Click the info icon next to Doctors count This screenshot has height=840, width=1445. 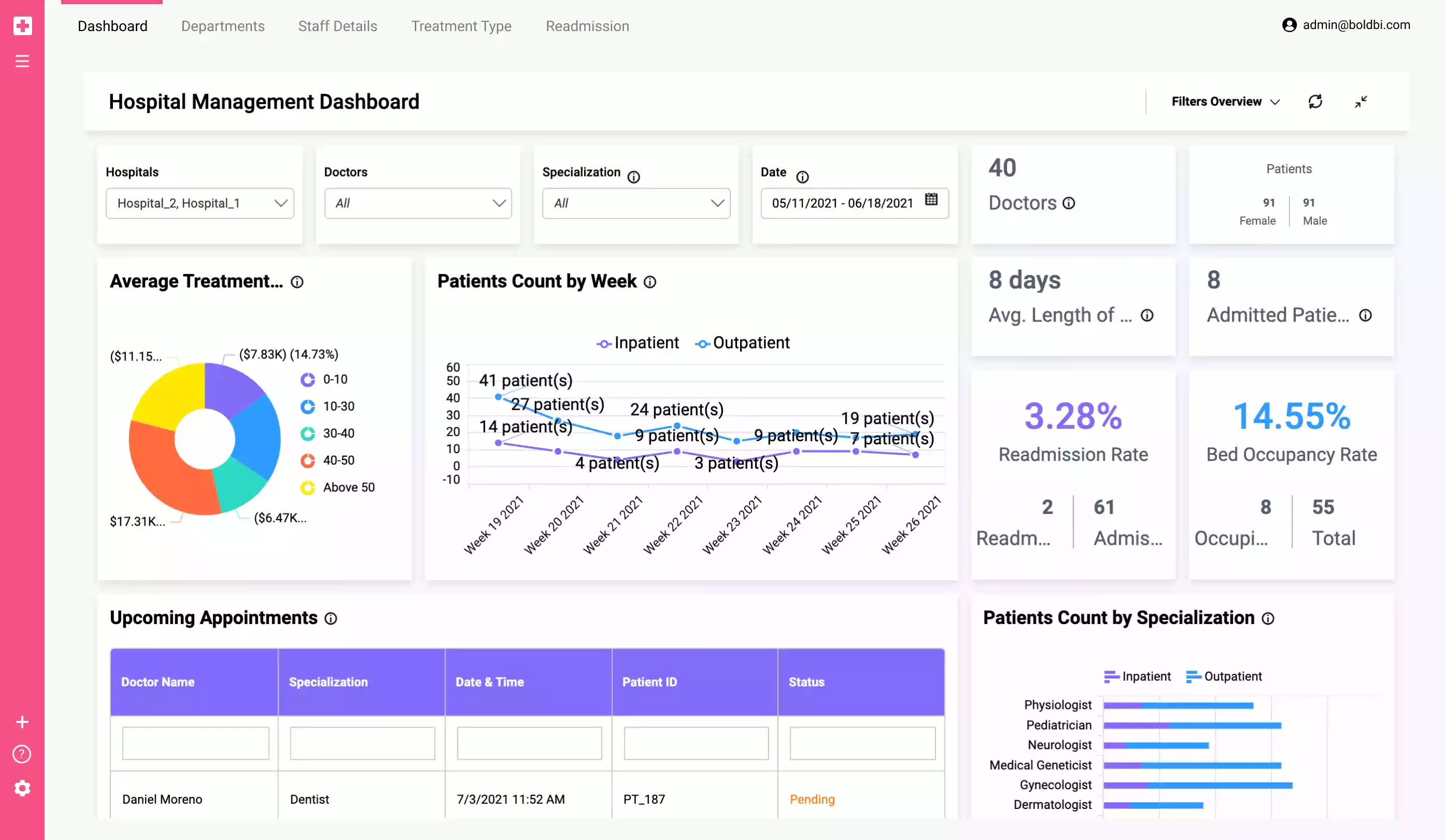pos(1068,203)
